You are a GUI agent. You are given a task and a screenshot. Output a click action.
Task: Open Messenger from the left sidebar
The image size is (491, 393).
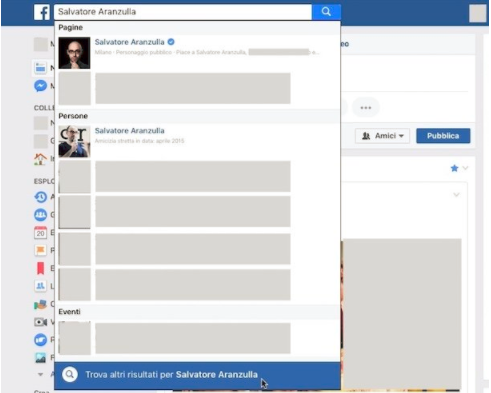(40, 86)
